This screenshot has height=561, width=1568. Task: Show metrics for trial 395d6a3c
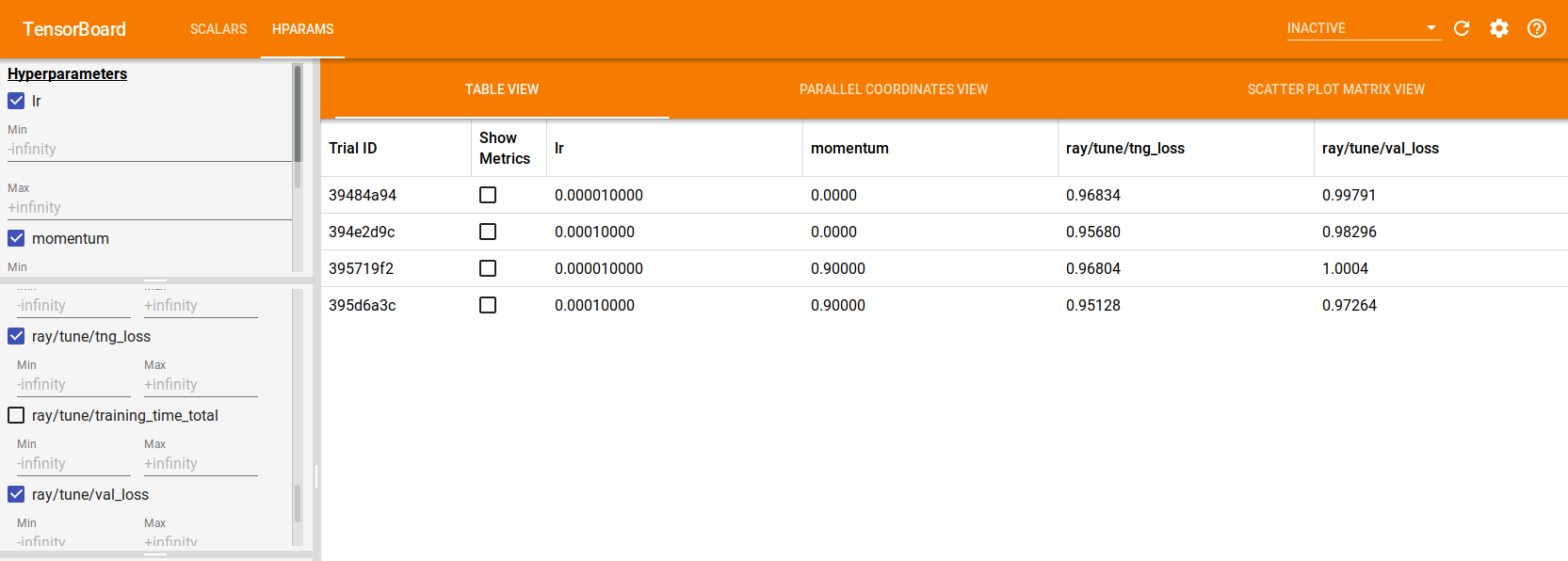click(488, 305)
